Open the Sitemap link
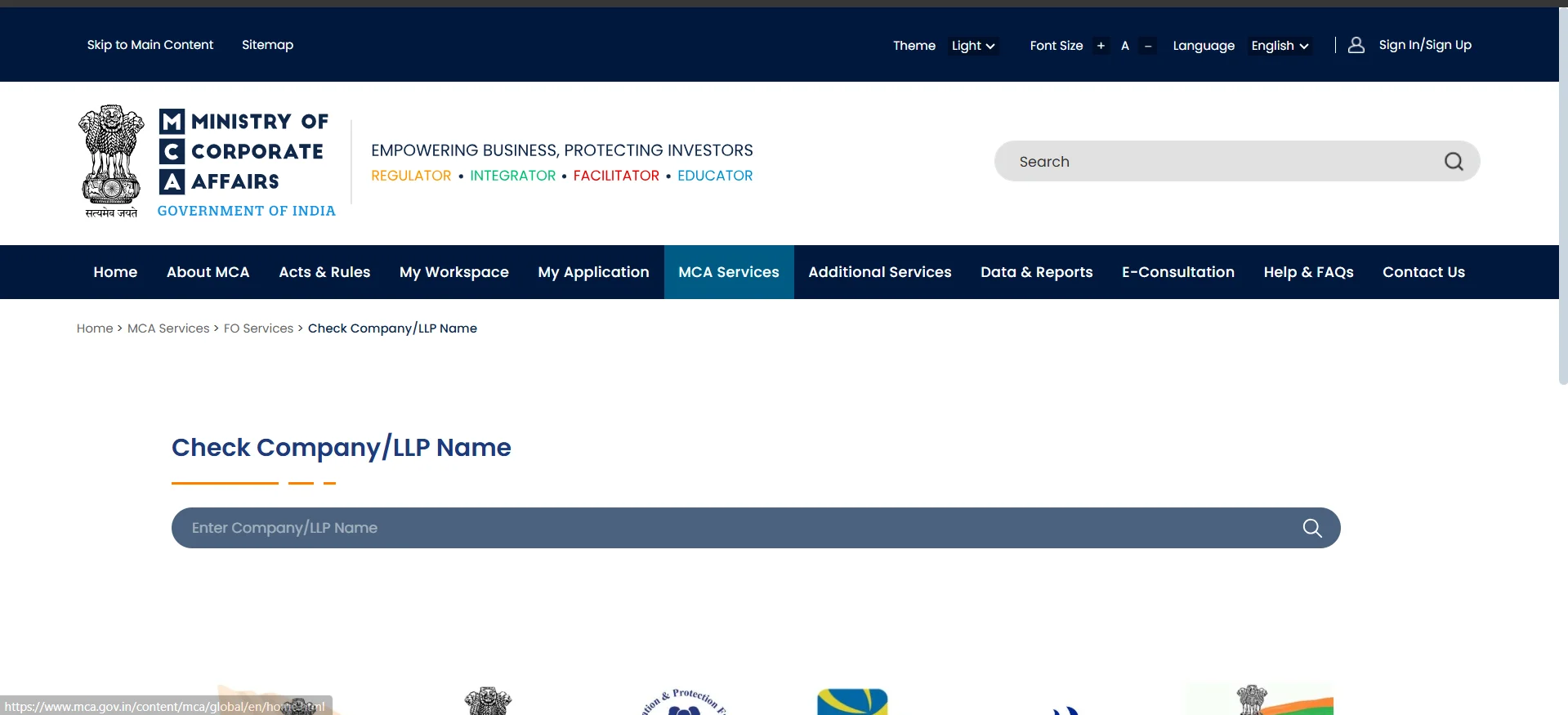The height and width of the screenshot is (715, 1568). tap(267, 45)
